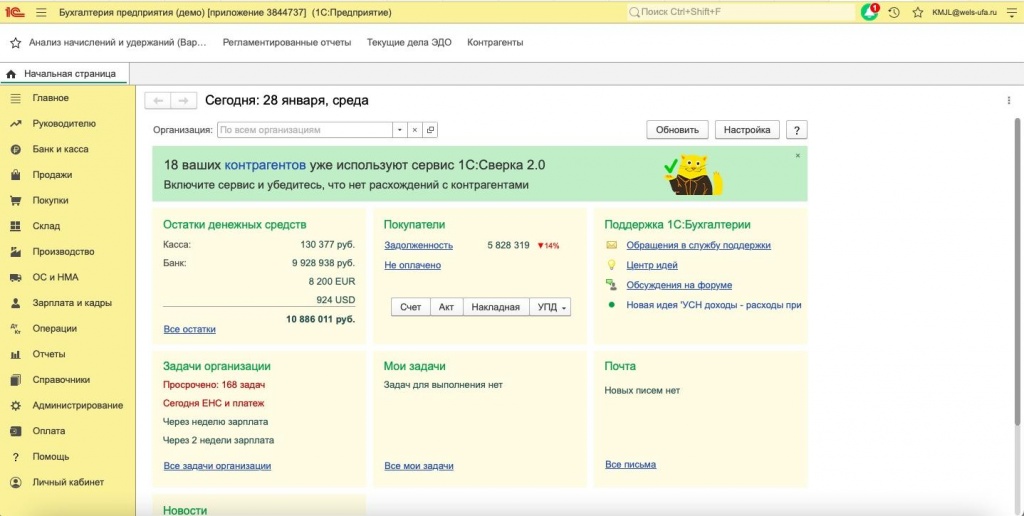This screenshot has width=1024, height=516.
Task: Click the Главное section icon
Action: pyautogui.click(x=16, y=98)
